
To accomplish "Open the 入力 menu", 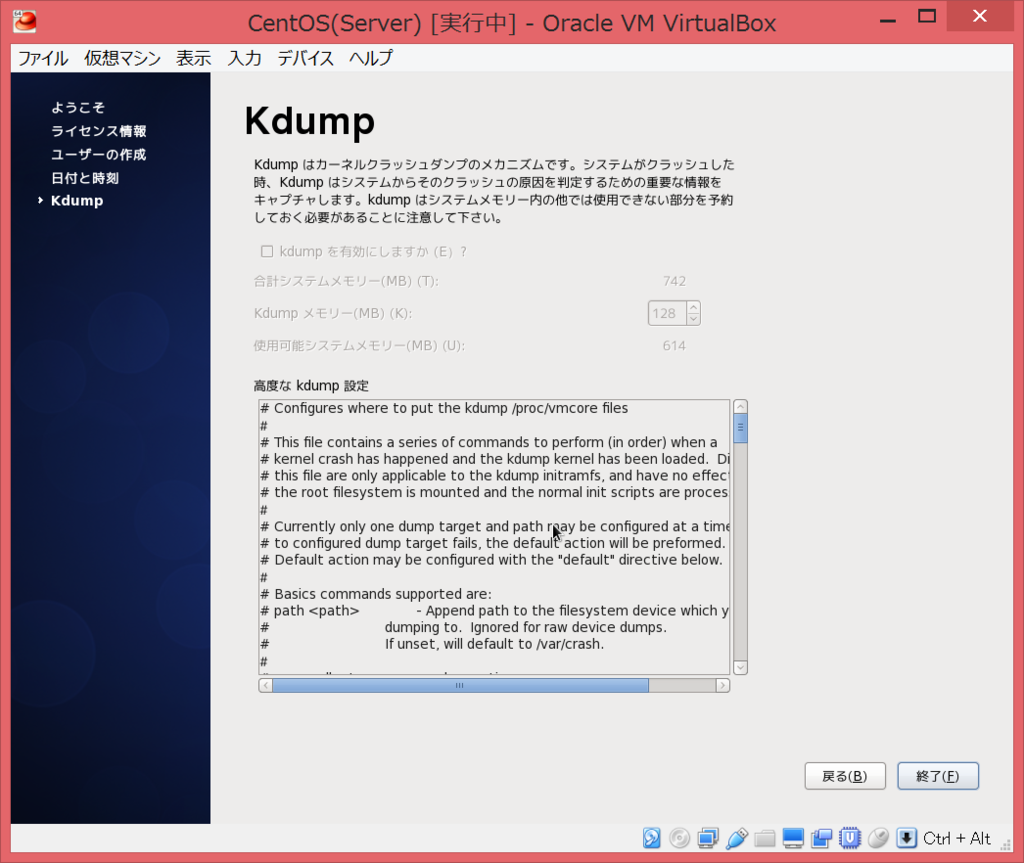I will [x=244, y=58].
